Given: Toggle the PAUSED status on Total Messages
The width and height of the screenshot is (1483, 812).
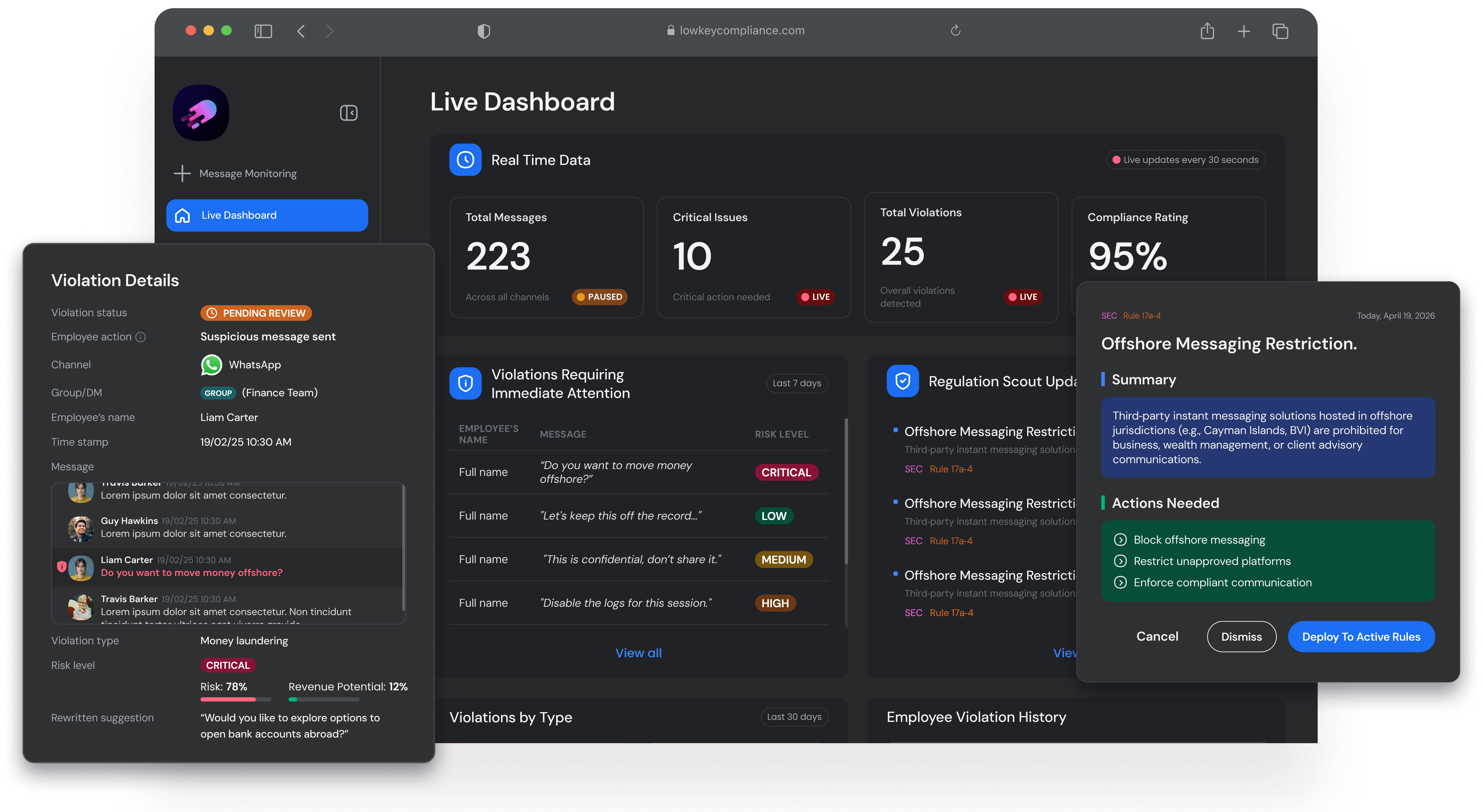Looking at the screenshot, I should [599, 297].
